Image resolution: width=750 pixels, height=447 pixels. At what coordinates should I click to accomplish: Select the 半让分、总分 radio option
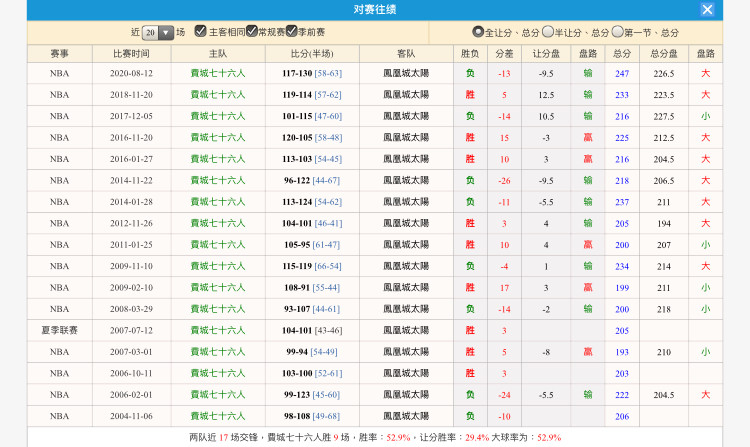pos(548,32)
